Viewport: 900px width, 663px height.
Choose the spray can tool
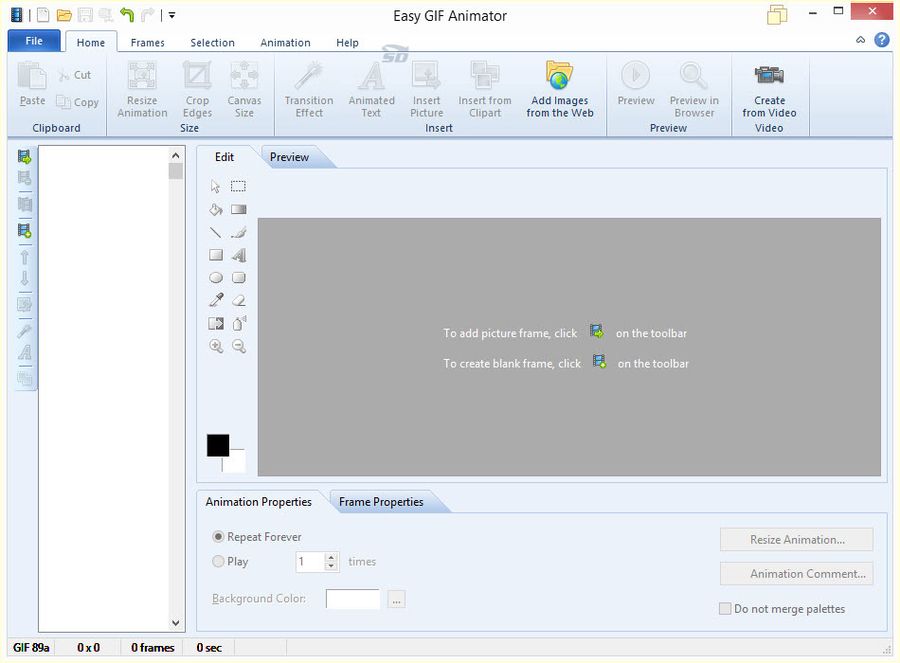point(239,324)
